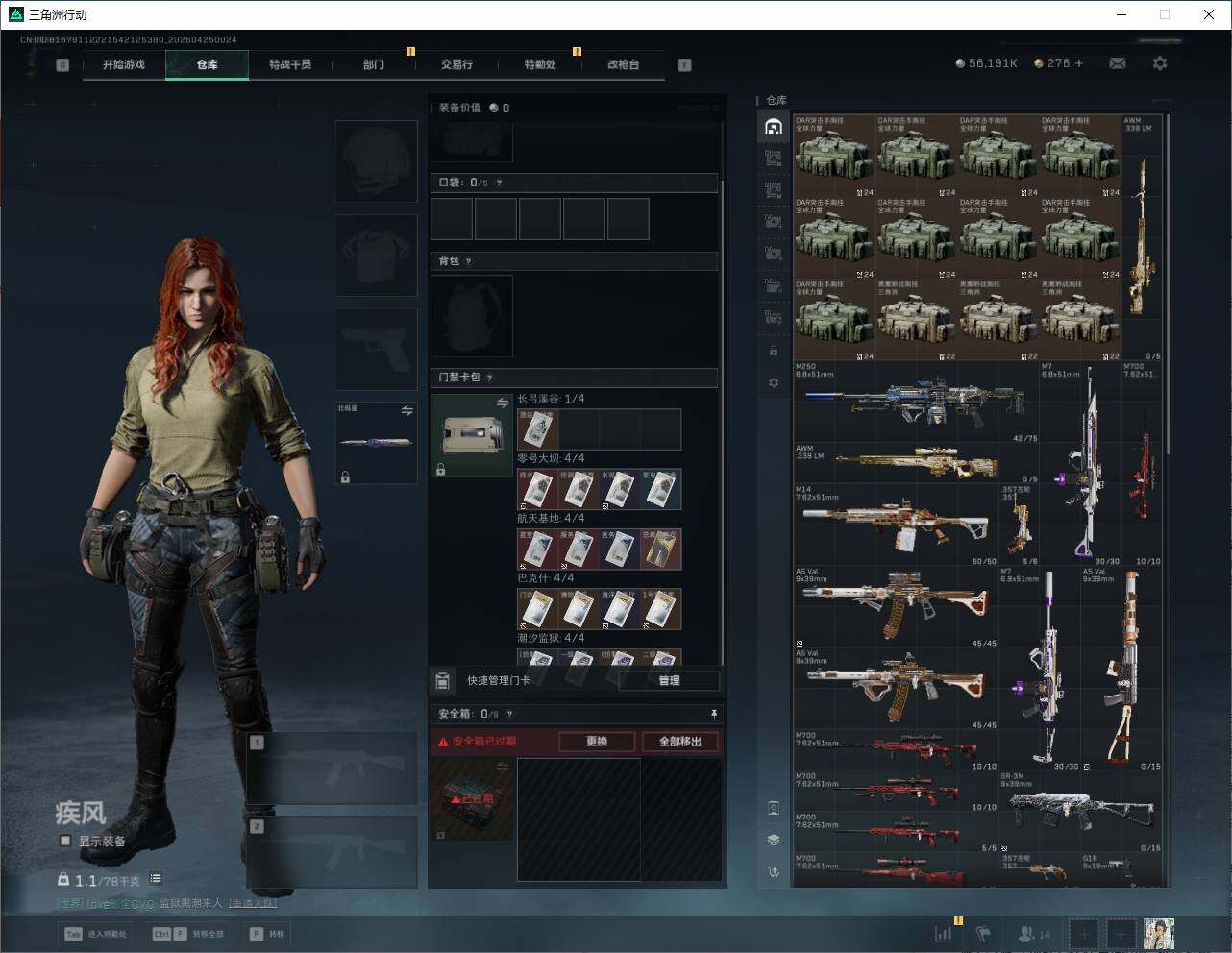This screenshot has height=953, width=1232.
Task: Pin the safe box section
Action: pos(714,714)
